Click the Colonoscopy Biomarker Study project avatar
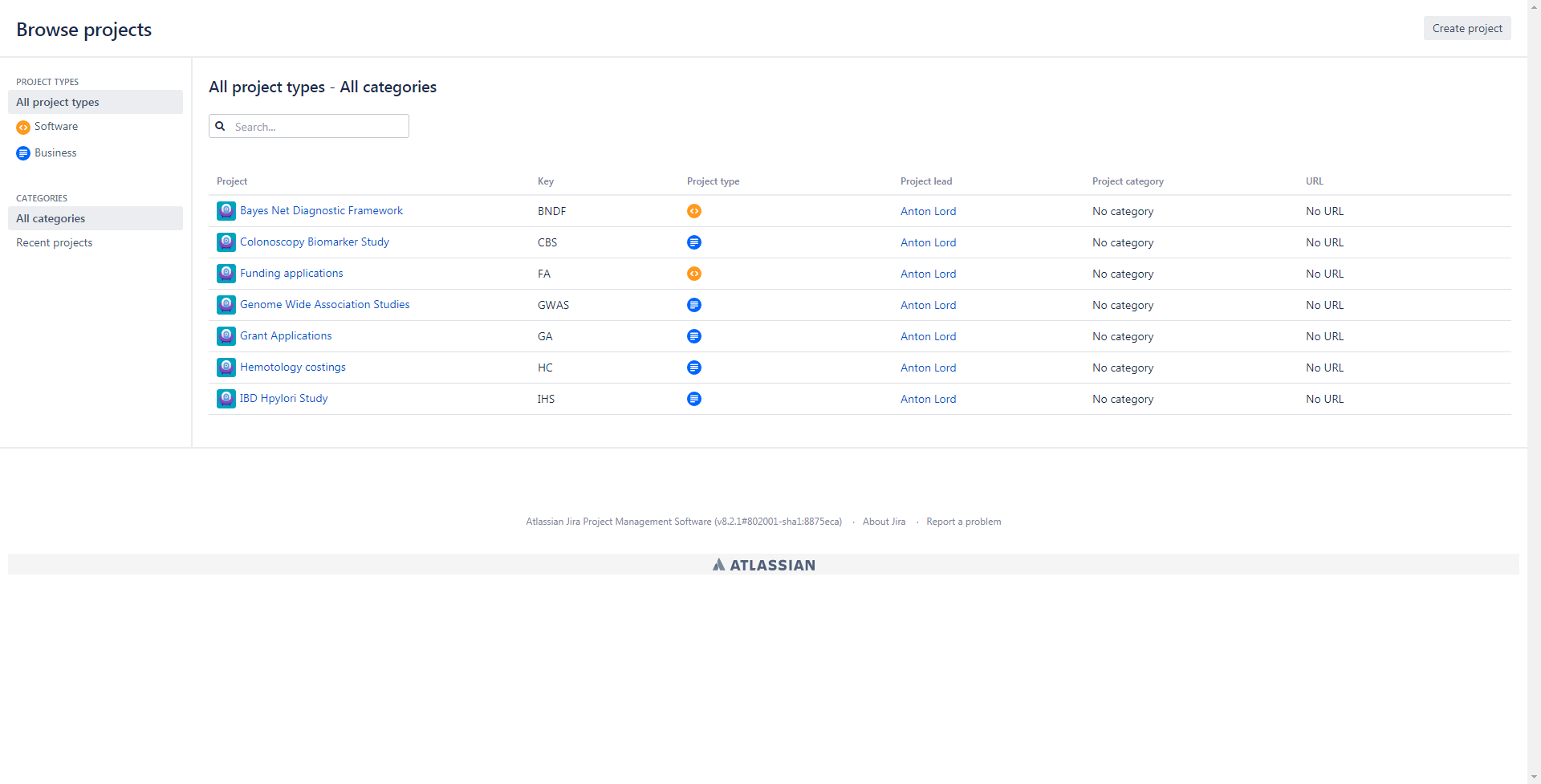Screen dimensions: 1541x784 point(226,242)
